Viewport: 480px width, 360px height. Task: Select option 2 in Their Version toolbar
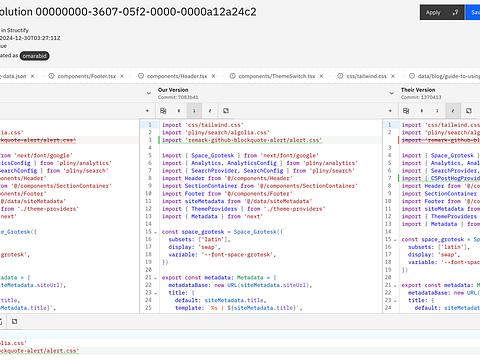click(453, 111)
